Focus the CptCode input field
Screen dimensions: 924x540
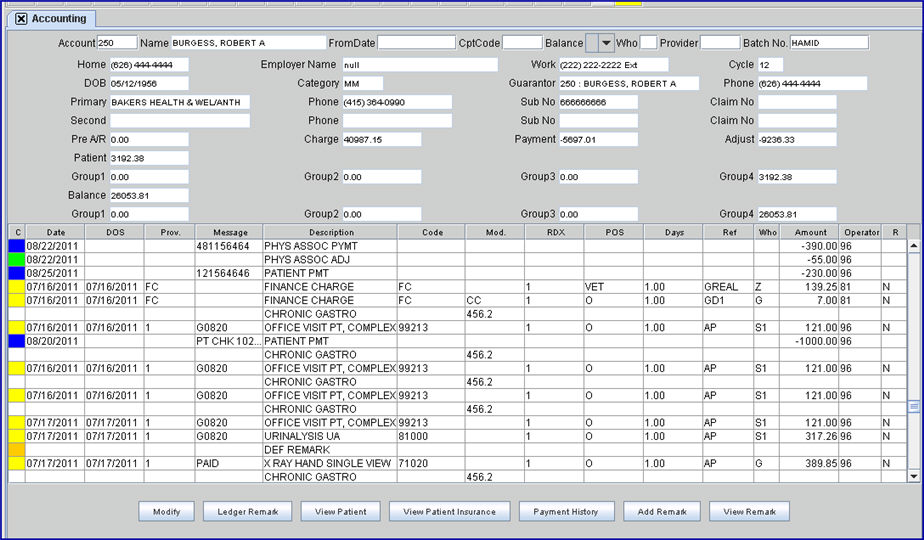click(x=522, y=43)
